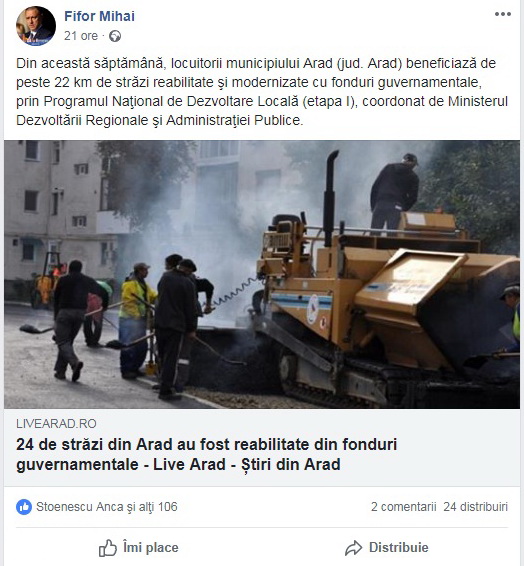Open the 24 de străzi article headline
Viewport: 524px width, 566px height.
206,454
